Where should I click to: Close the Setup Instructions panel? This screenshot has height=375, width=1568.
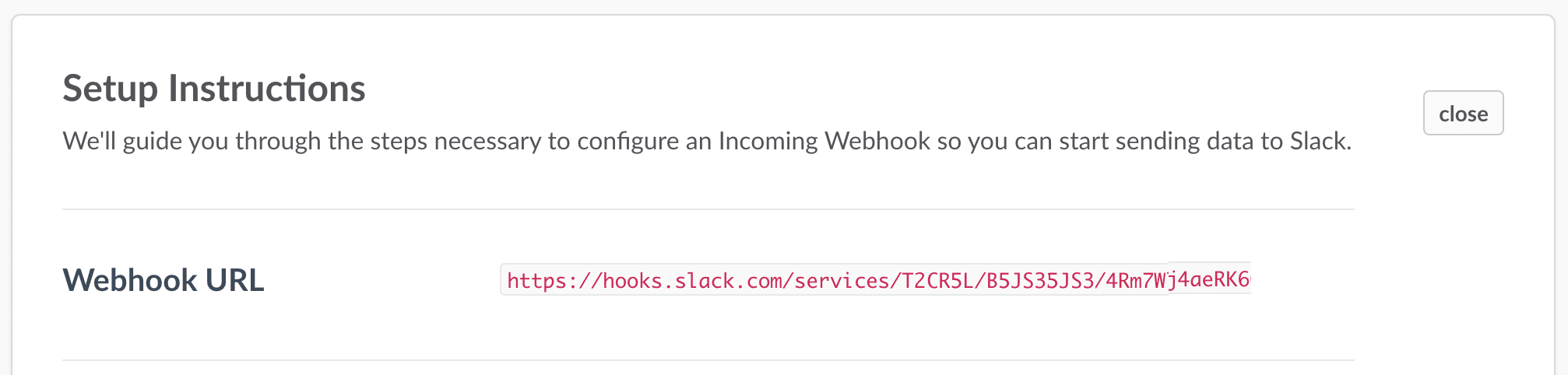(1463, 114)
